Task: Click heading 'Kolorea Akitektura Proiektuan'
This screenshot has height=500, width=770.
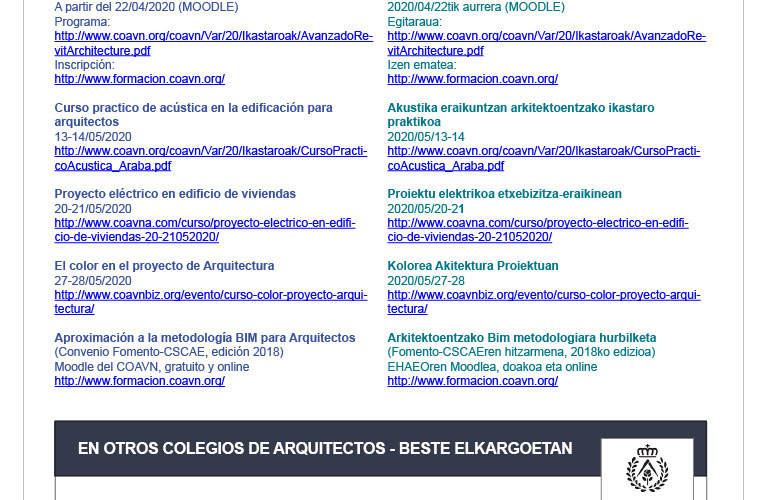Action: coord(472,266)
